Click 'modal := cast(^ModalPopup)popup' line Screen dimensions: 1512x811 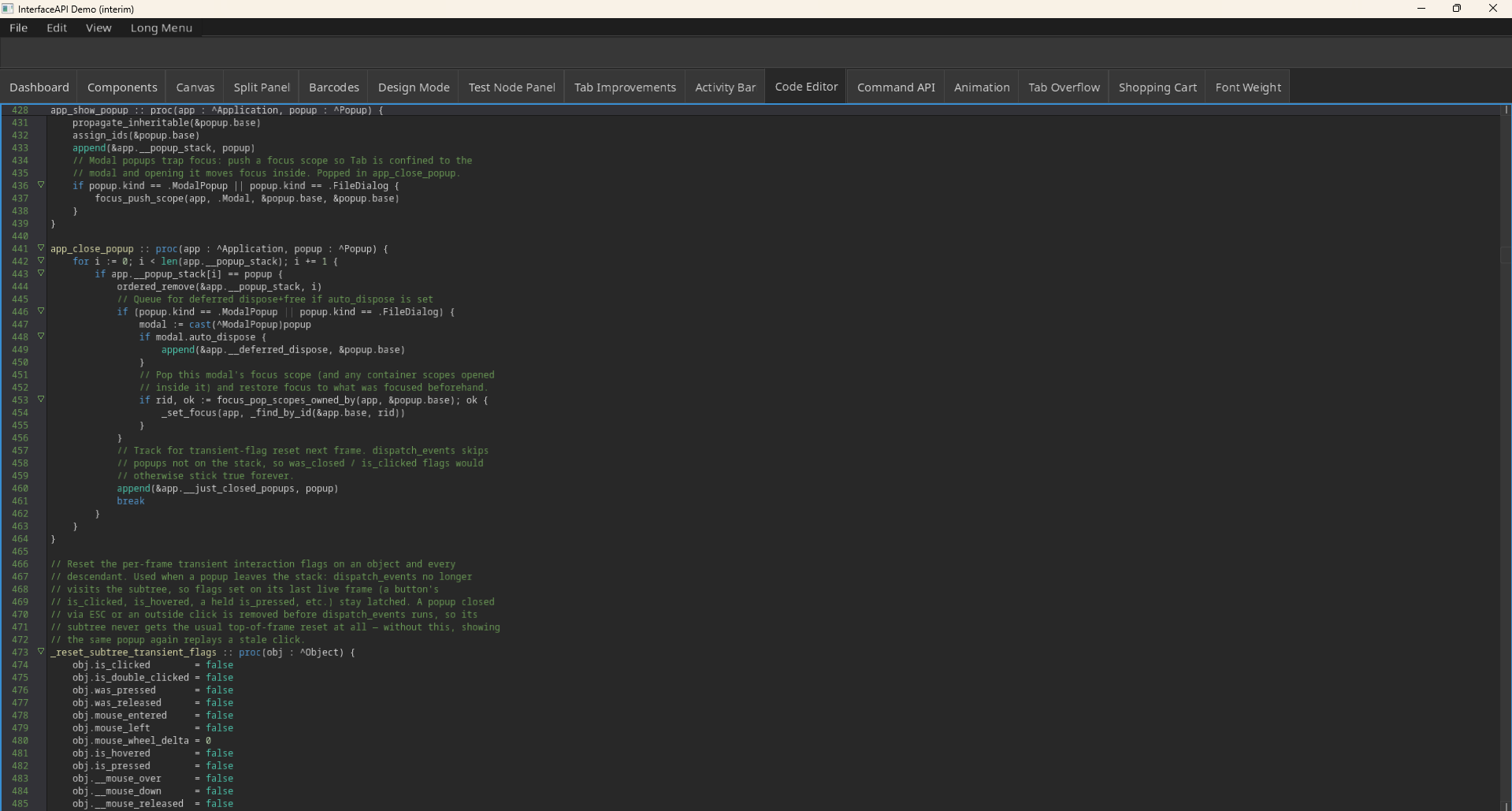coord(225,325)
